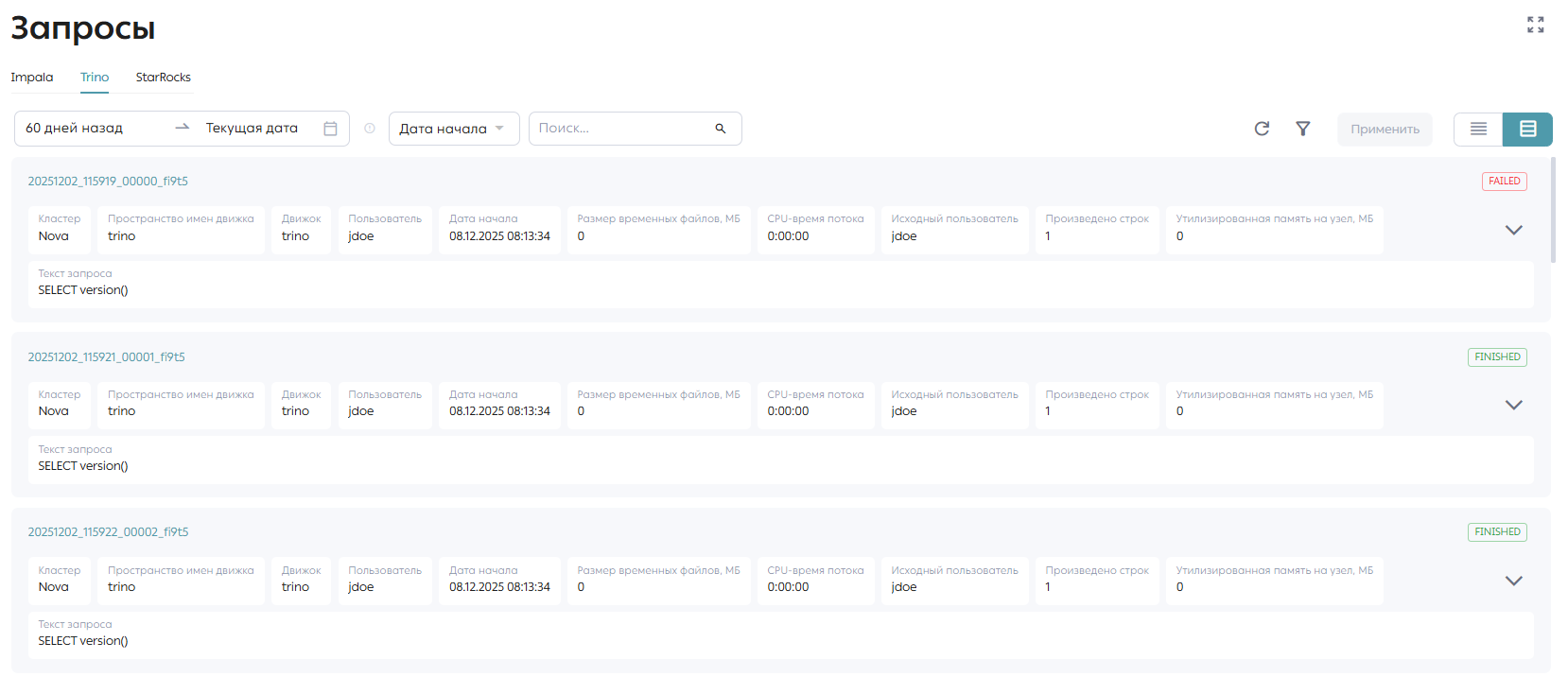Switch to the Impala tab

pos(32,78)
